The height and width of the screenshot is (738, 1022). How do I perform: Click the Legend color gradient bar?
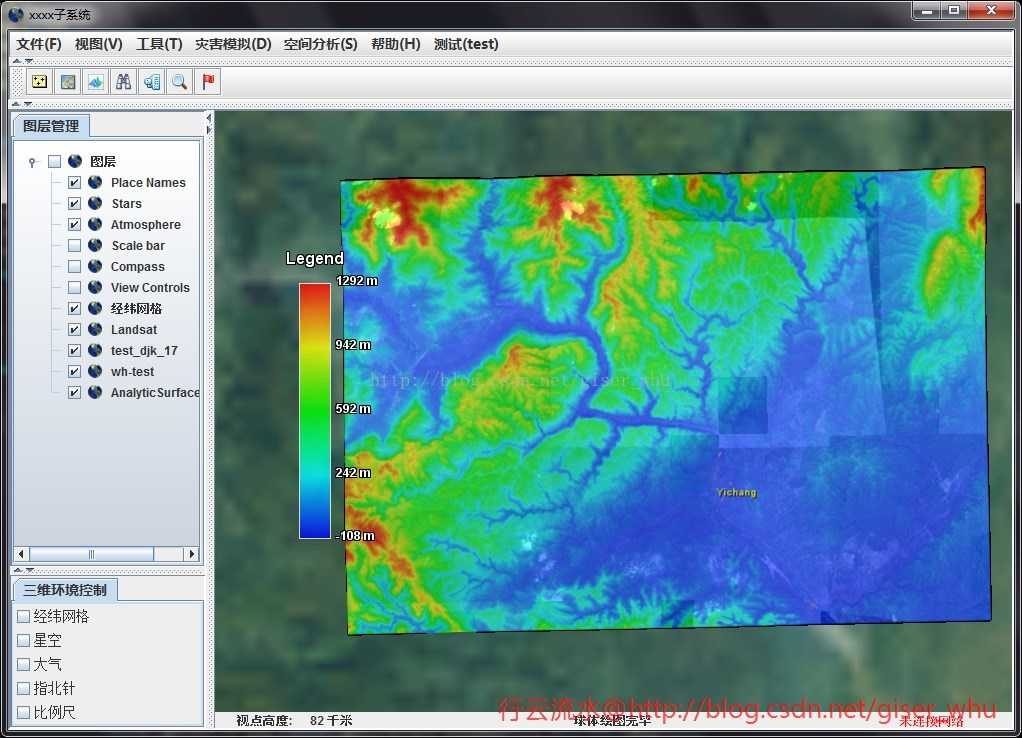(315, 410)
